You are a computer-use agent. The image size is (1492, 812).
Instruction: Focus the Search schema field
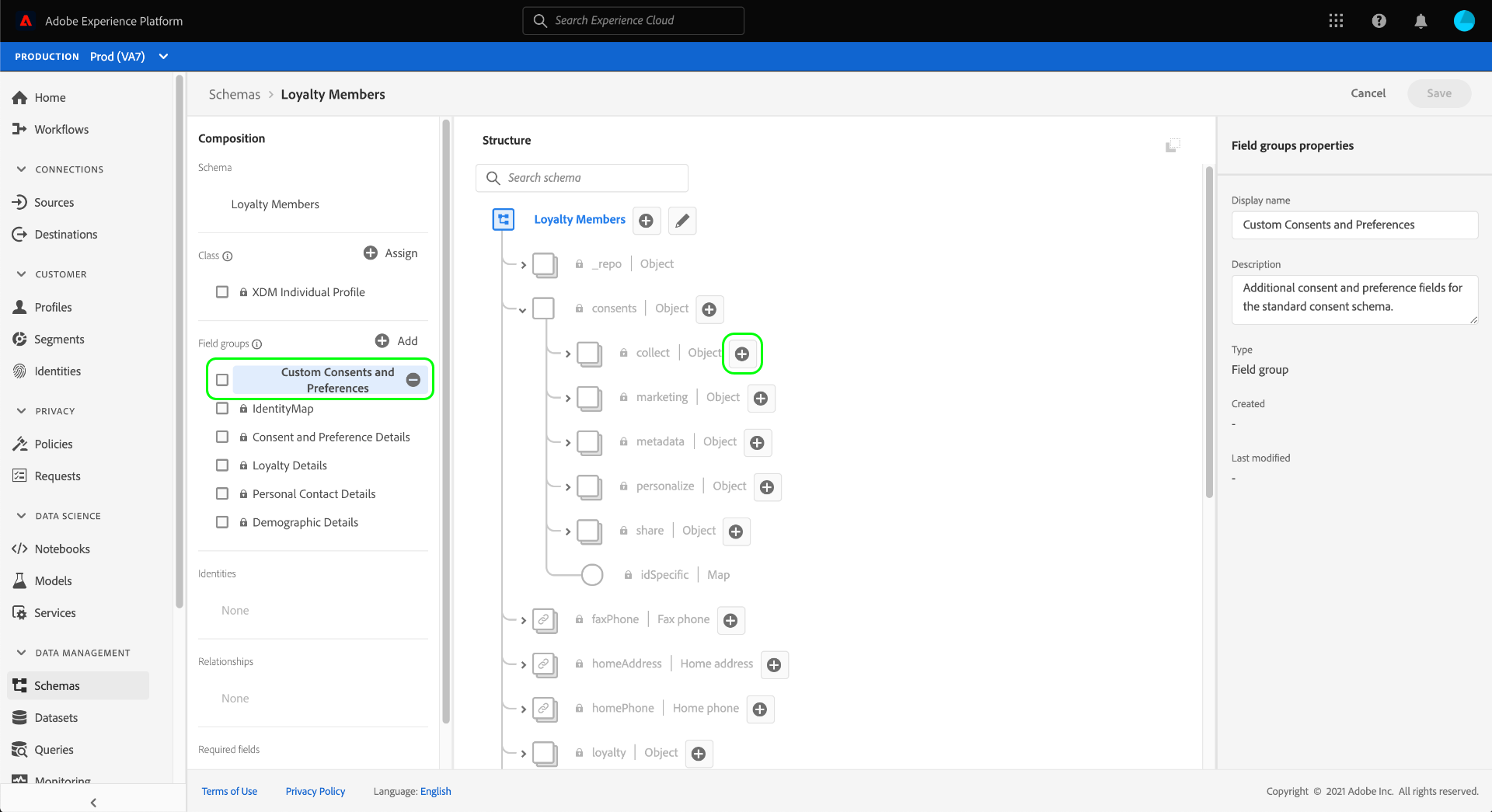pos(582,178)
